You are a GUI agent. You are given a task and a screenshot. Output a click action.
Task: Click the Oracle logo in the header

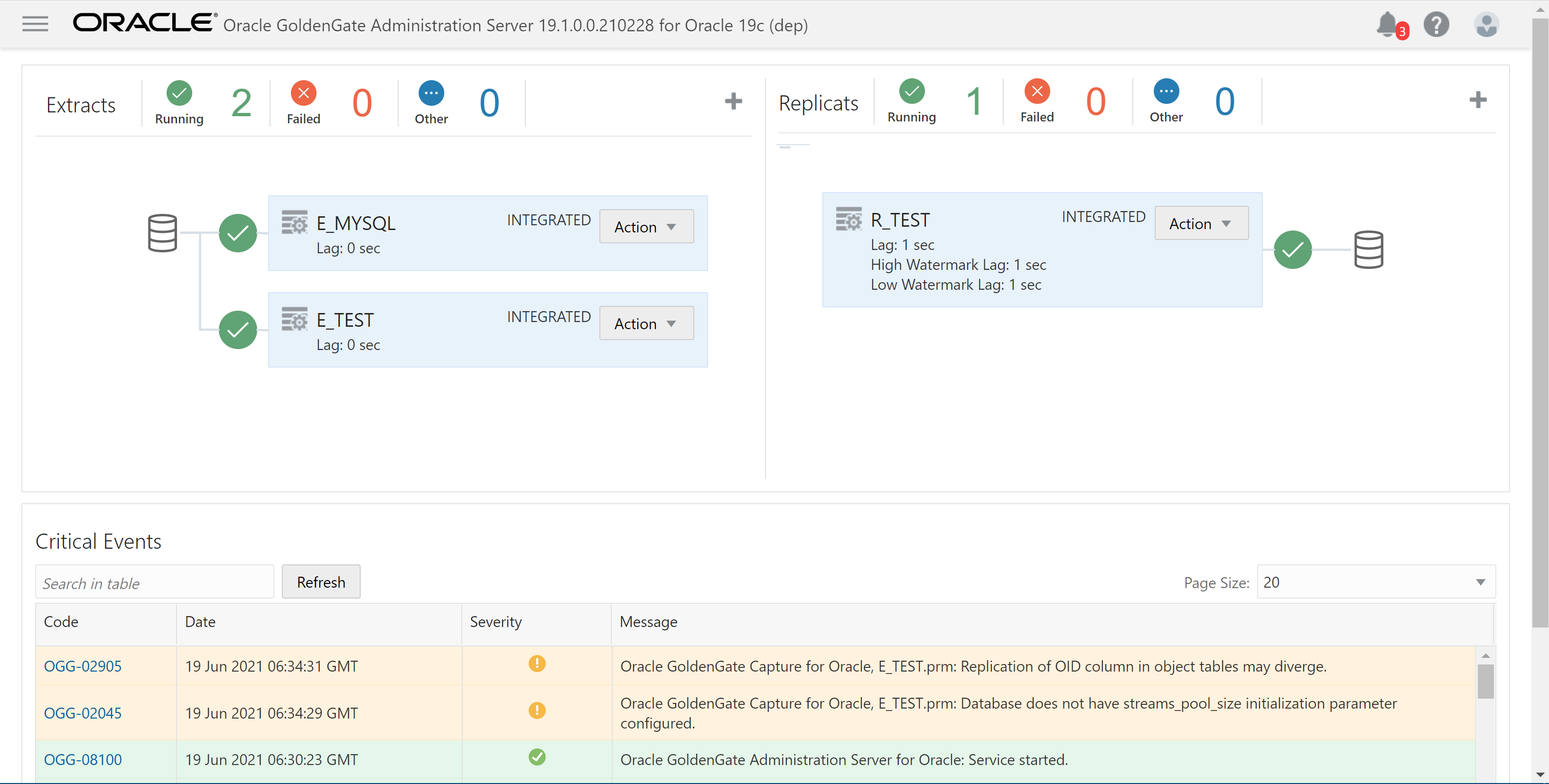click(x=144, y=23)
